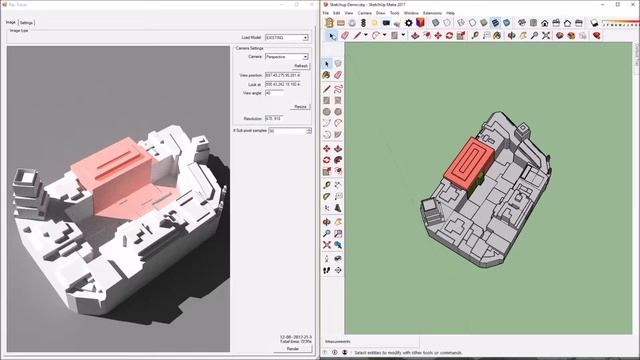
Task: Click Zoom Extents in horizontal toolbar
Action: (x=546, y=36)
